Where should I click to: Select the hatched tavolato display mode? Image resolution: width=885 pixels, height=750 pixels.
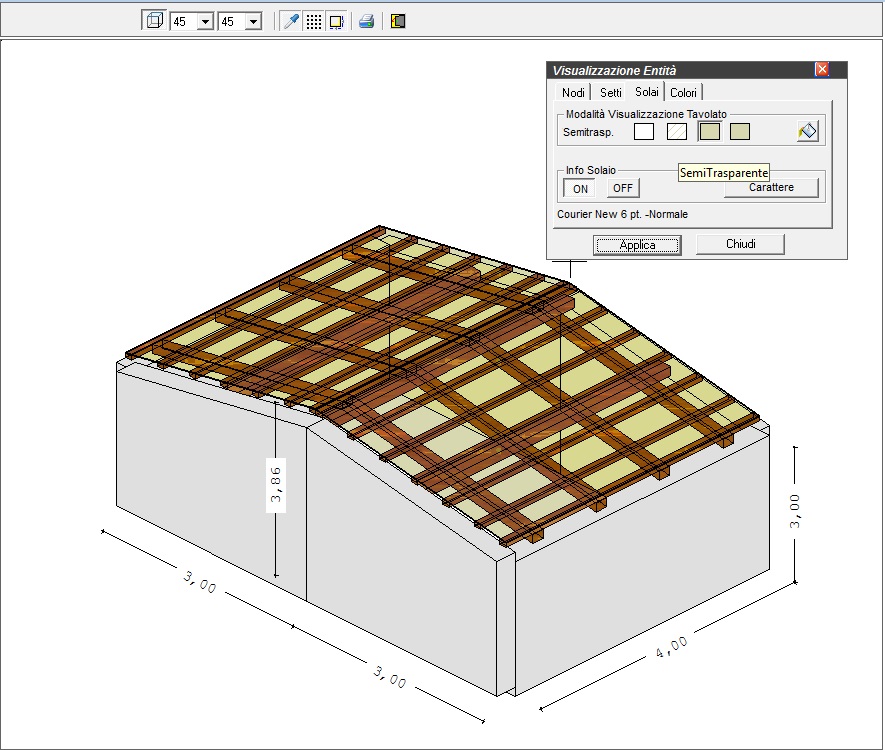pyautogui.click(x=677, y=131)
